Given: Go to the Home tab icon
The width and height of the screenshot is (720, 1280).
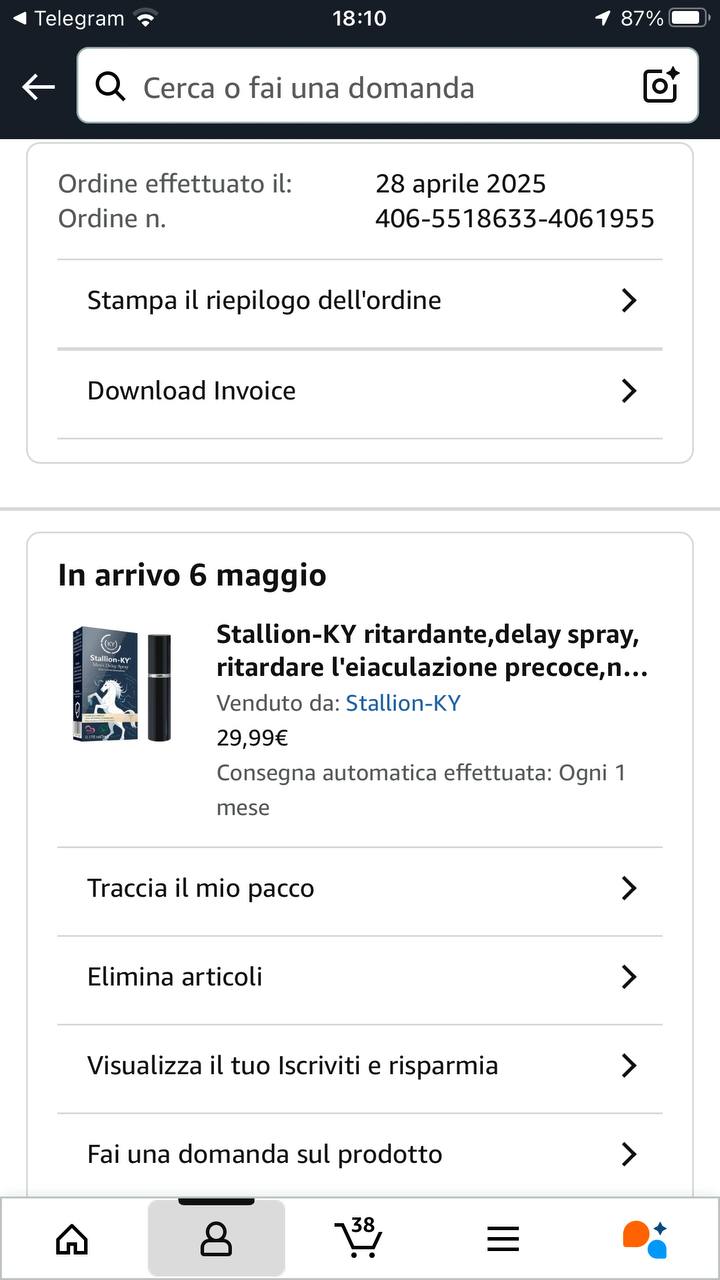Looking at the screenshot, I should [72, 1239].
